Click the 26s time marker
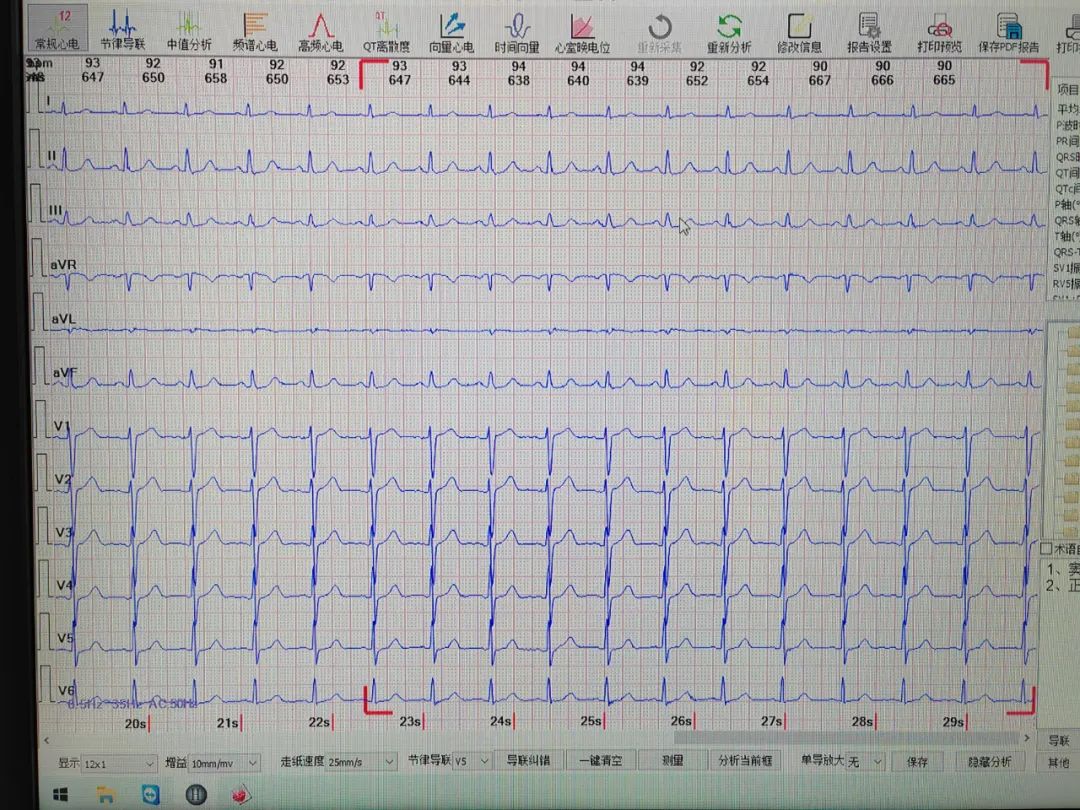Viewport: 1080px width, 810px height. coord(681,720)
